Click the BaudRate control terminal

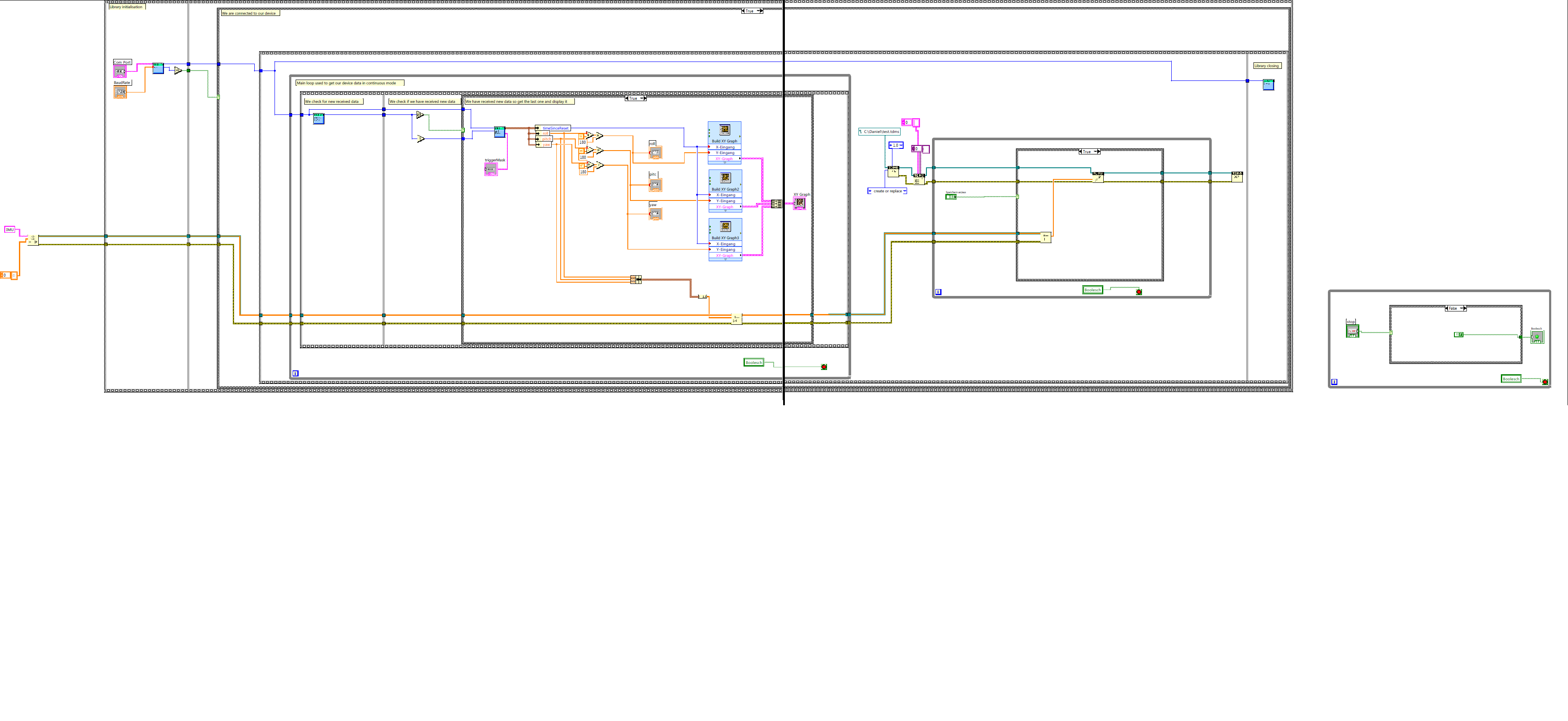[120, 92]
